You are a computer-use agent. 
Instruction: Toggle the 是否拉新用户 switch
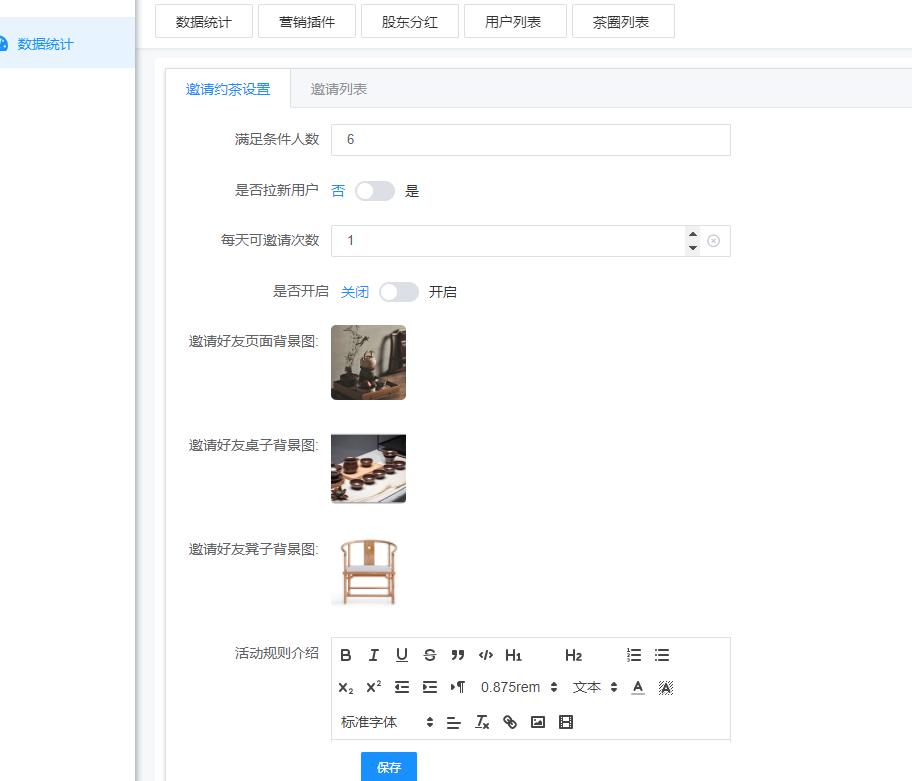[375, 191]
